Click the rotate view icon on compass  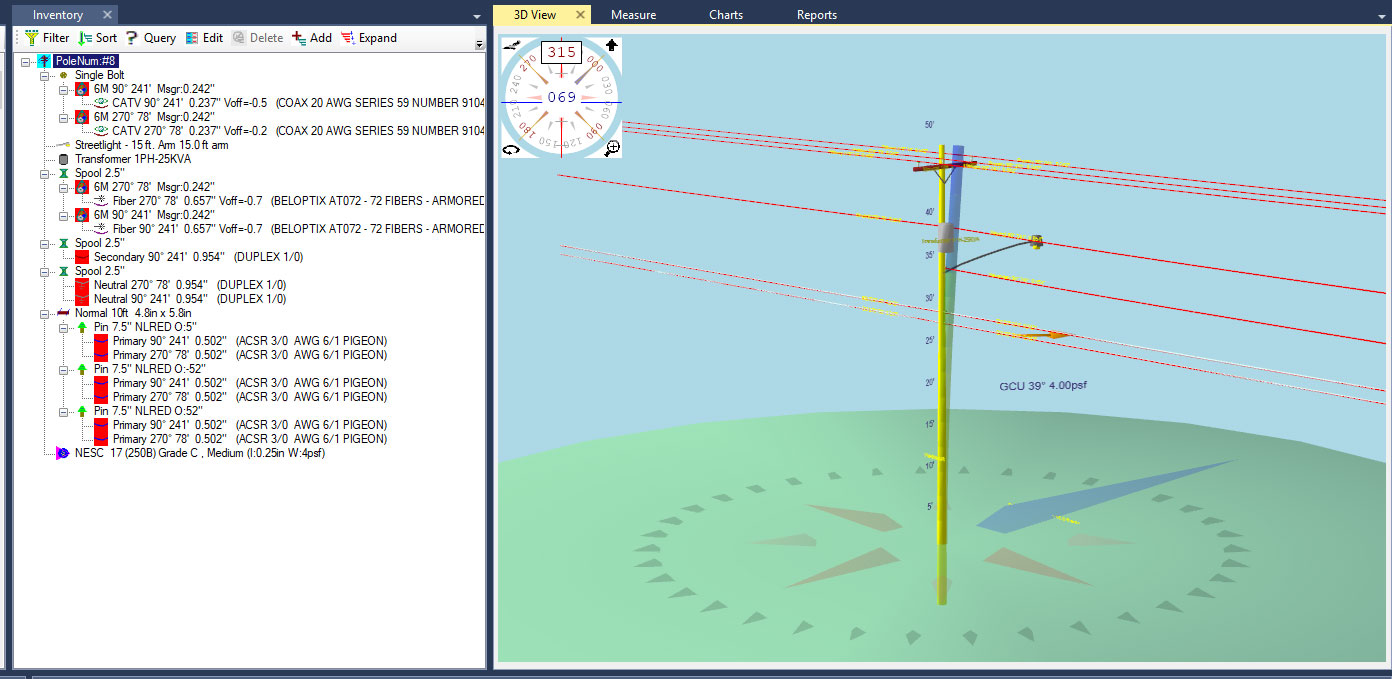coord(511,149)
